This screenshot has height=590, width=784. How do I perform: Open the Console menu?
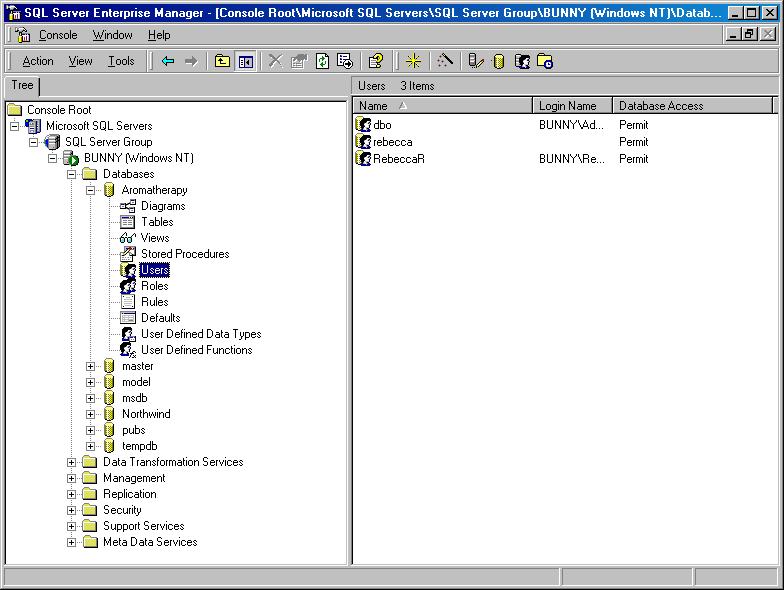(x=58, y=35)
